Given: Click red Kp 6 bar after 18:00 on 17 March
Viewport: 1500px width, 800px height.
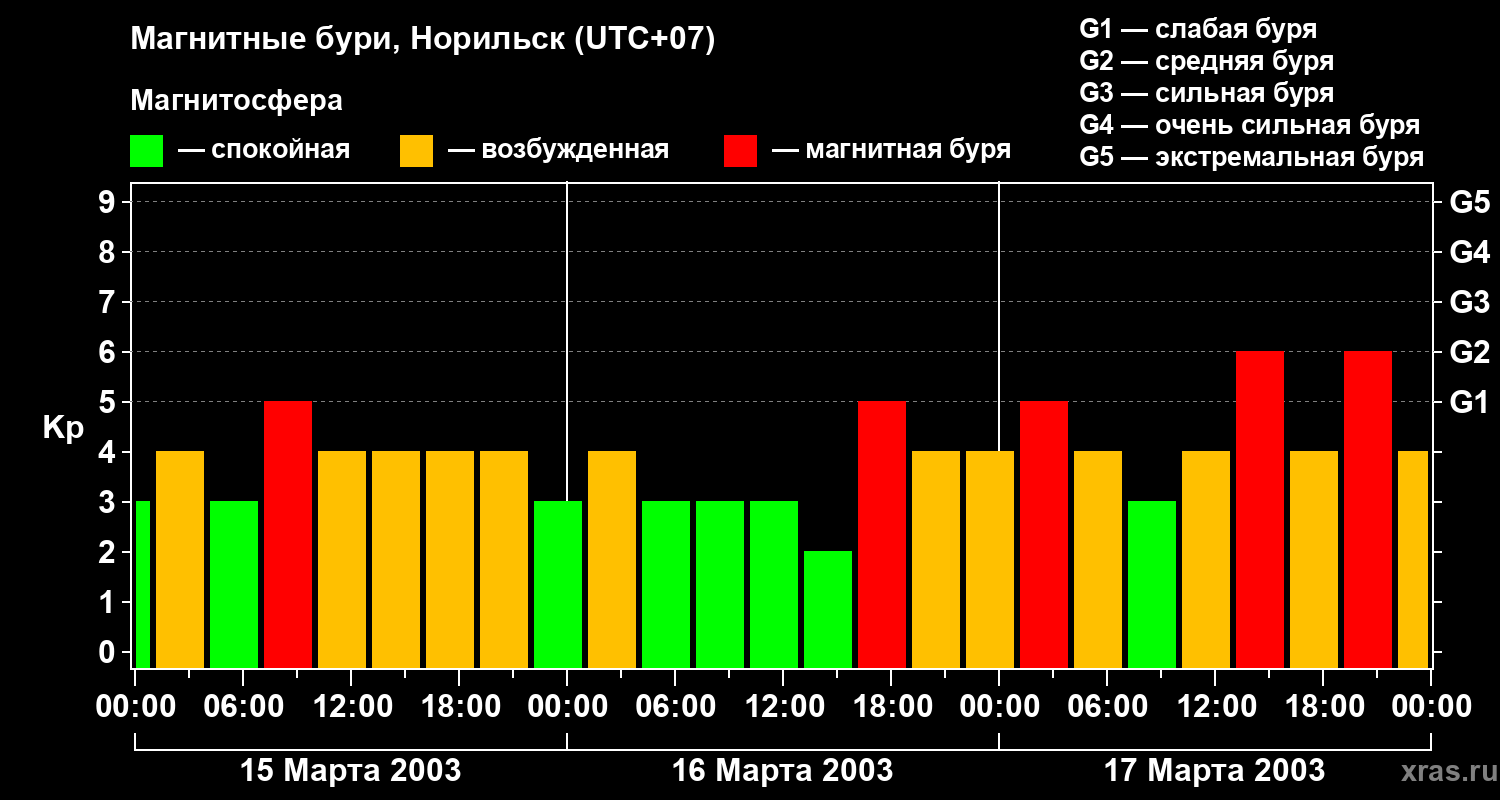Looking at the screenshot, I should [1368, 509].
